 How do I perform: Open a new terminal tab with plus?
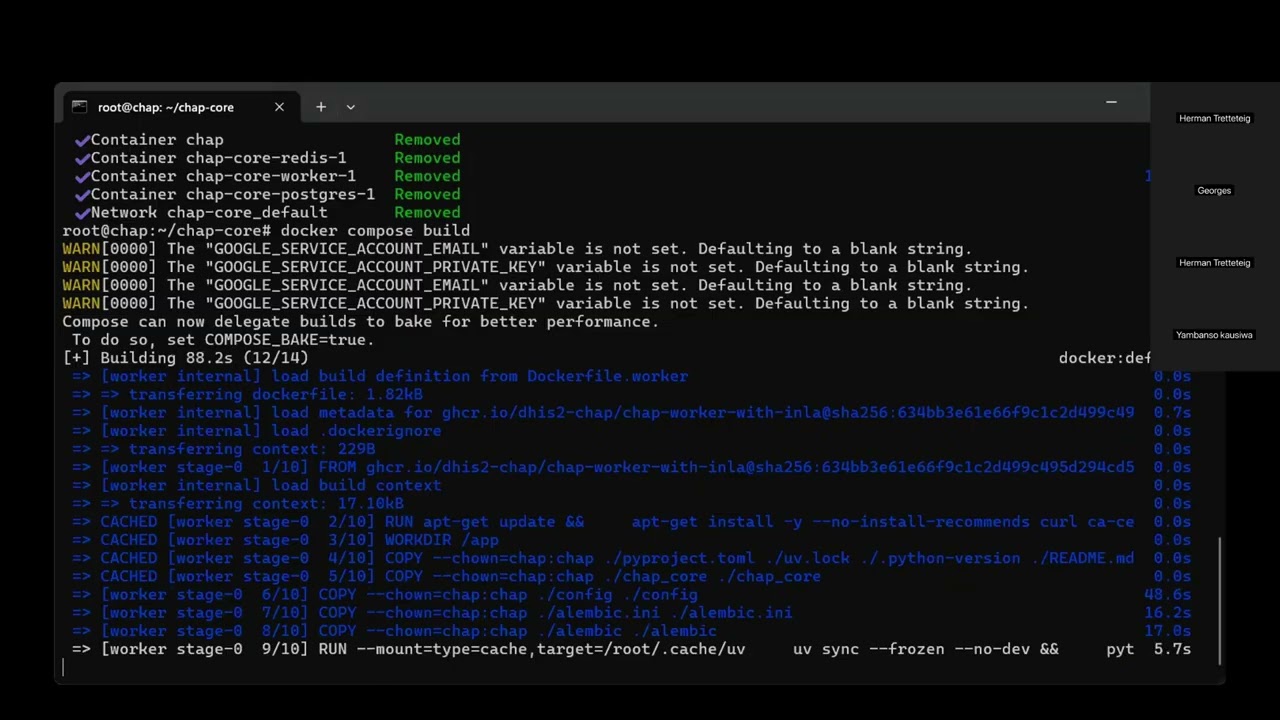(321, 107)
